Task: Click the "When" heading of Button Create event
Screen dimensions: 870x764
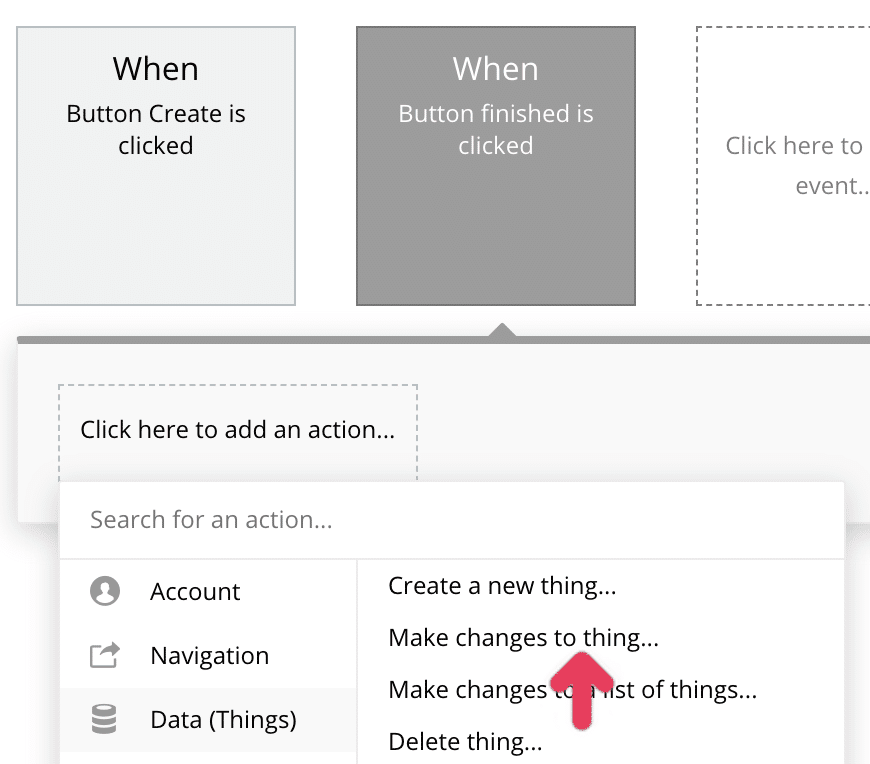Action: click(156, 68)
